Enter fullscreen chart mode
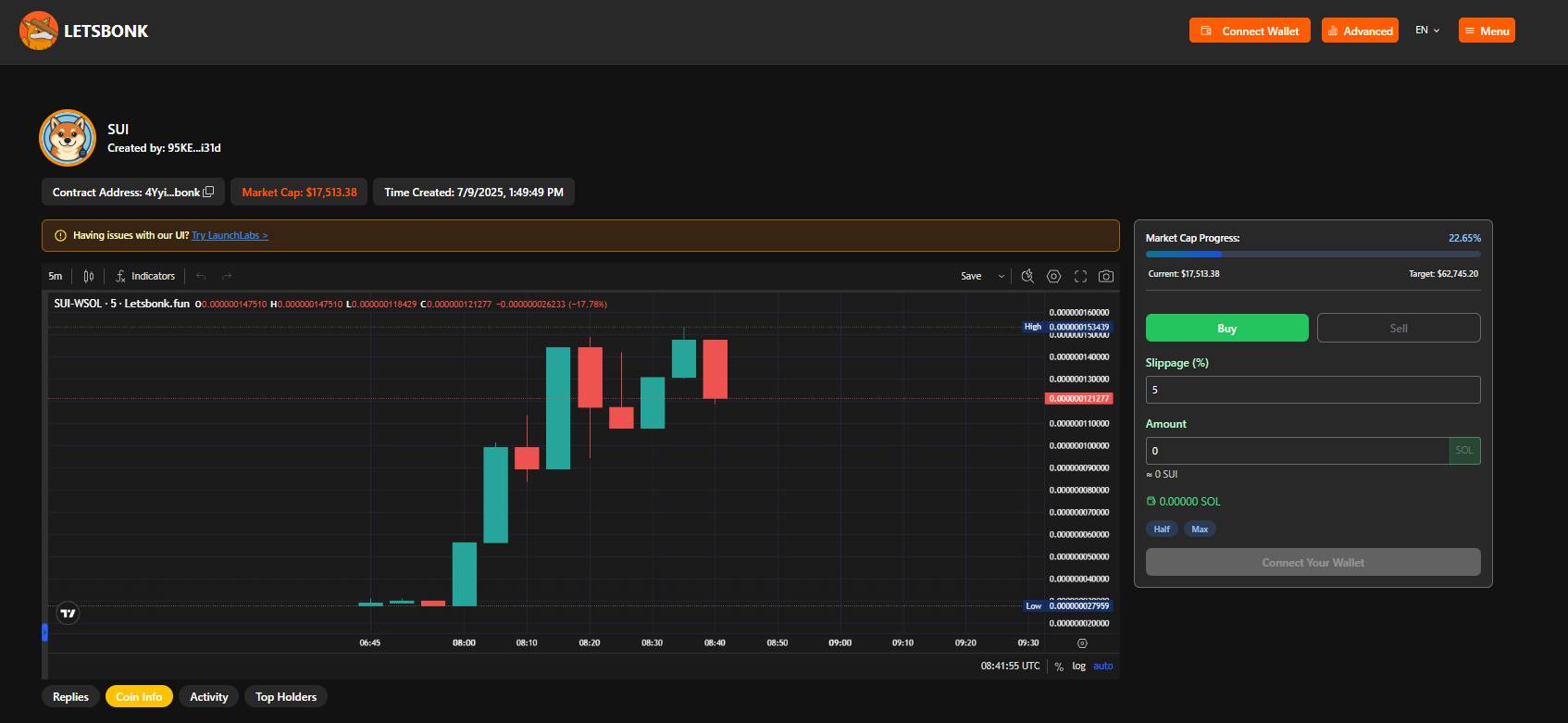 coord(1080,276)
